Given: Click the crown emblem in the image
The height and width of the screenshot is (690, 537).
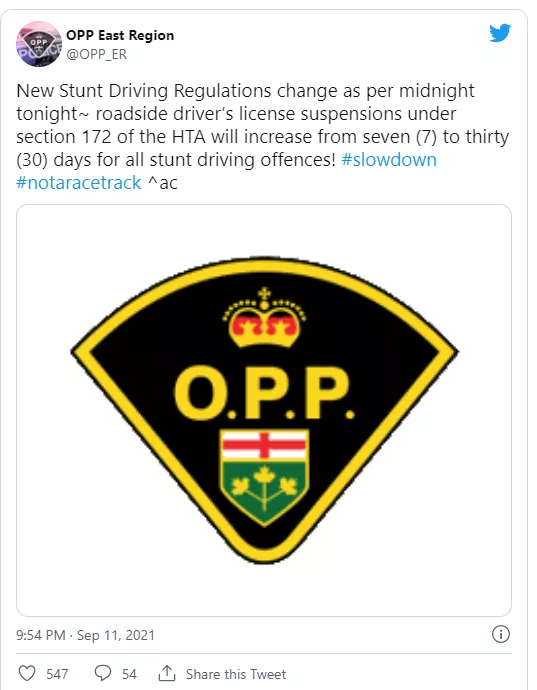Looking at the screenshot, I should 264,318.
